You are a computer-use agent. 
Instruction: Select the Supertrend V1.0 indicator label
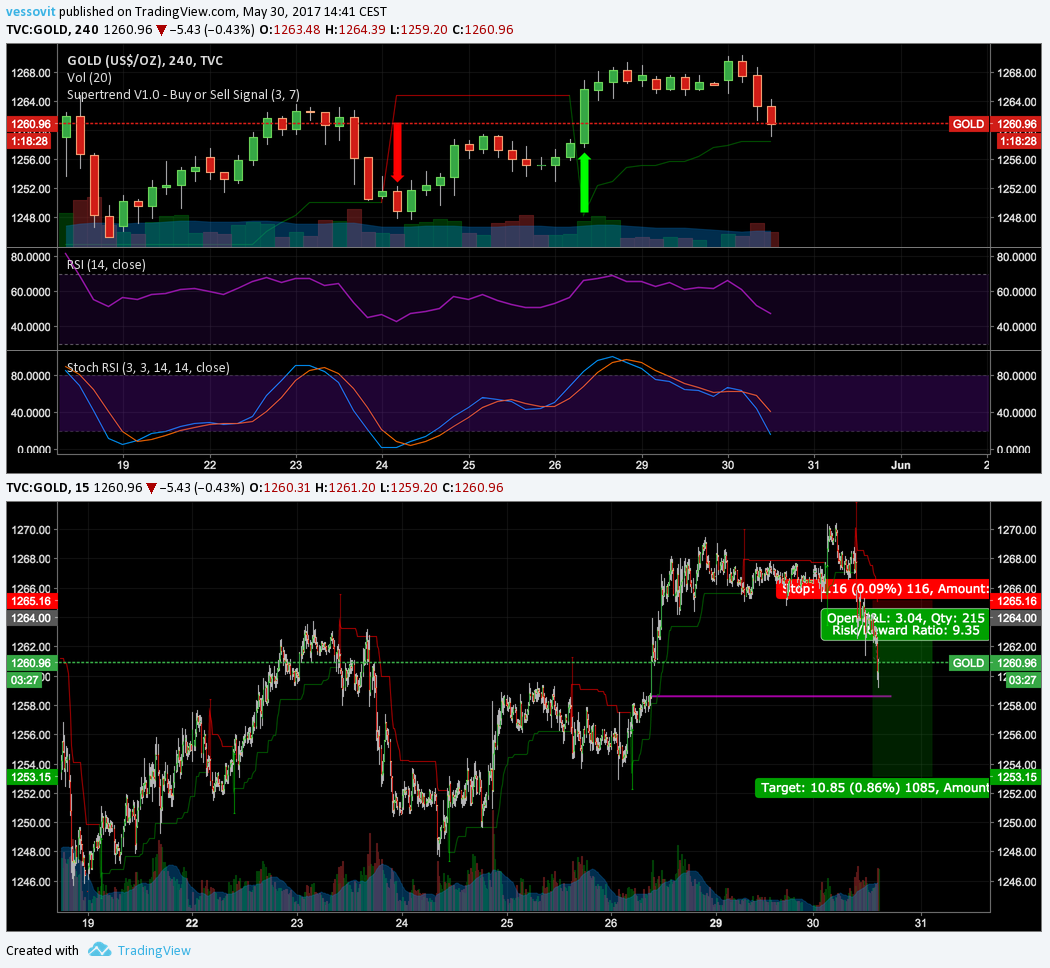[x=183, y=94]
